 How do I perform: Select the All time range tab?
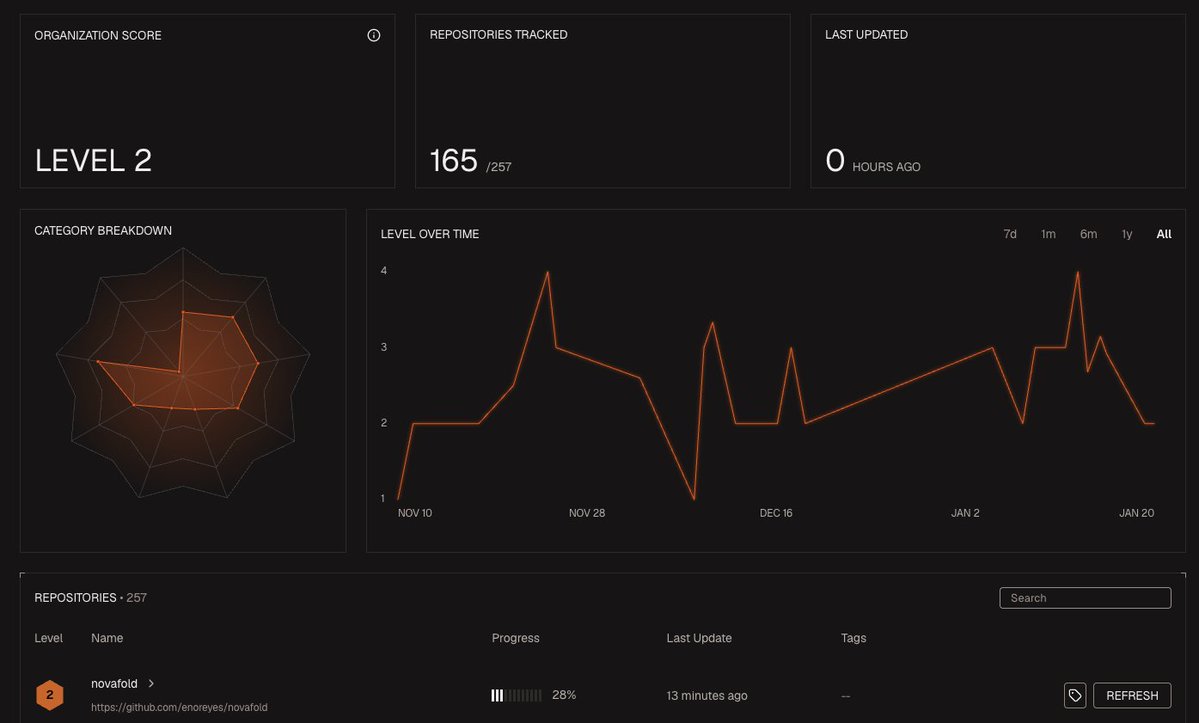[1163, 233]
